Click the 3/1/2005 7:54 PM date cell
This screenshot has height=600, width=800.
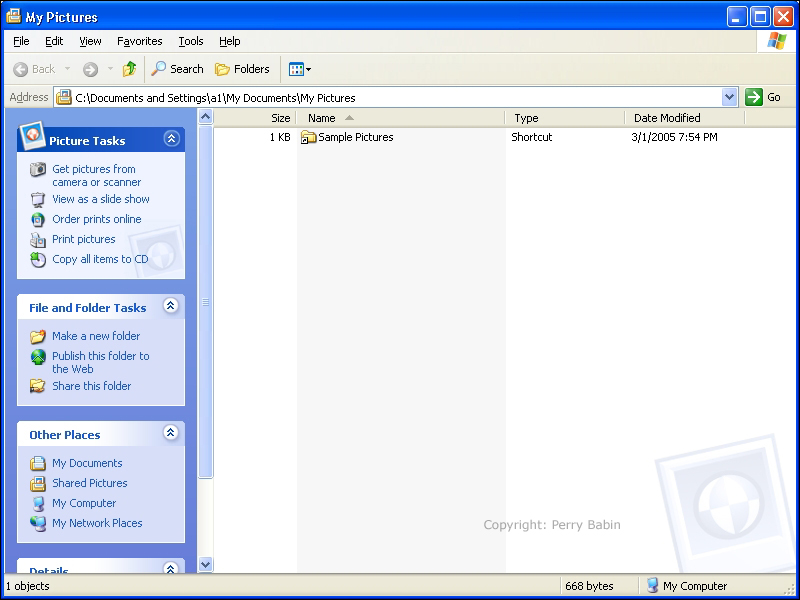[674, 137]
